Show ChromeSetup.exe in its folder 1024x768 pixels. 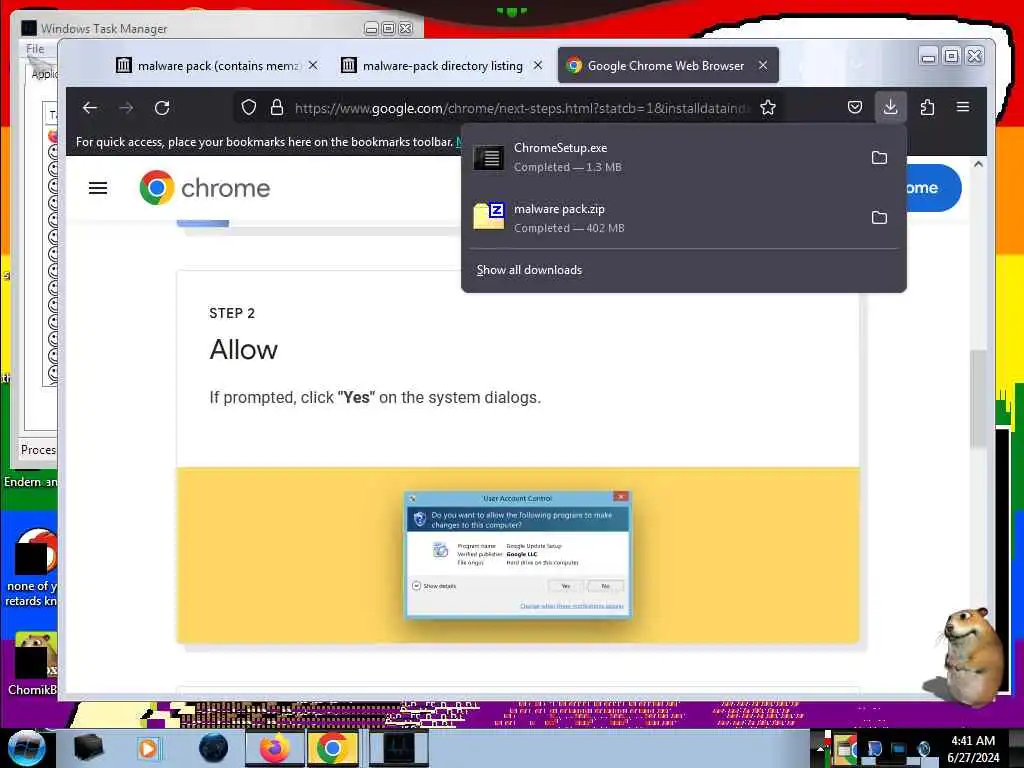pyautogui.click(x=880, y=157)
